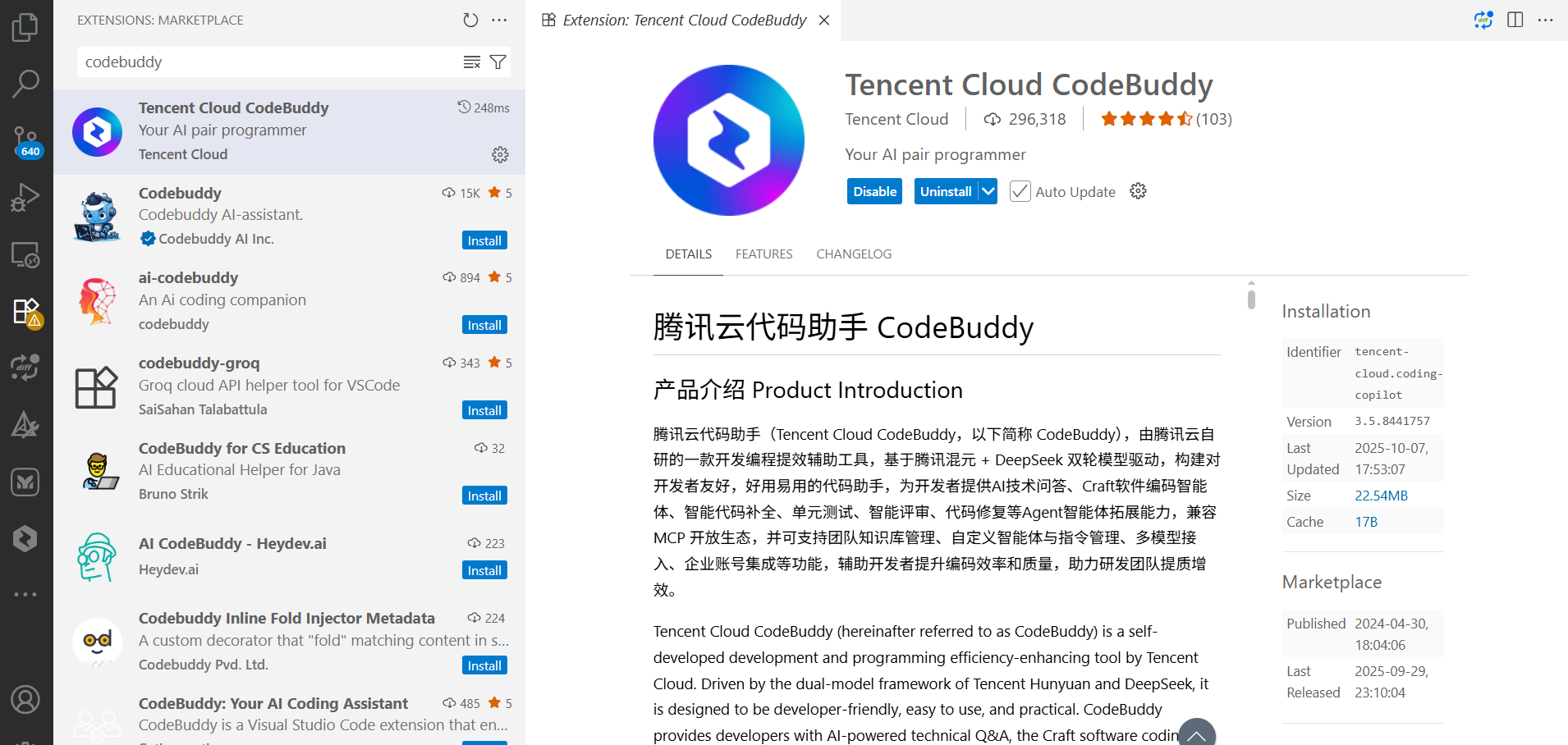
Task: Install AI CodeBuddy - Heydev.ai extension
Action: point(484,570)
